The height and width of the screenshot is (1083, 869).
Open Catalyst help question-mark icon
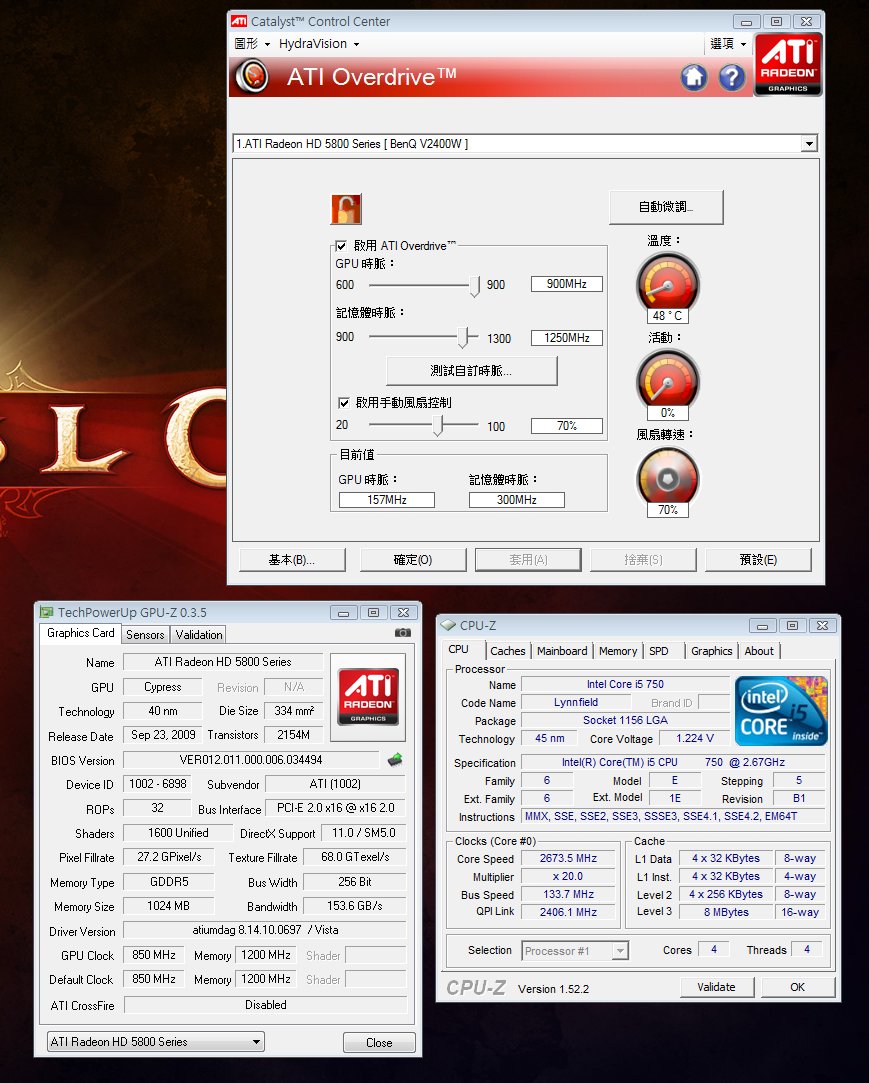[x=732, y=77]
